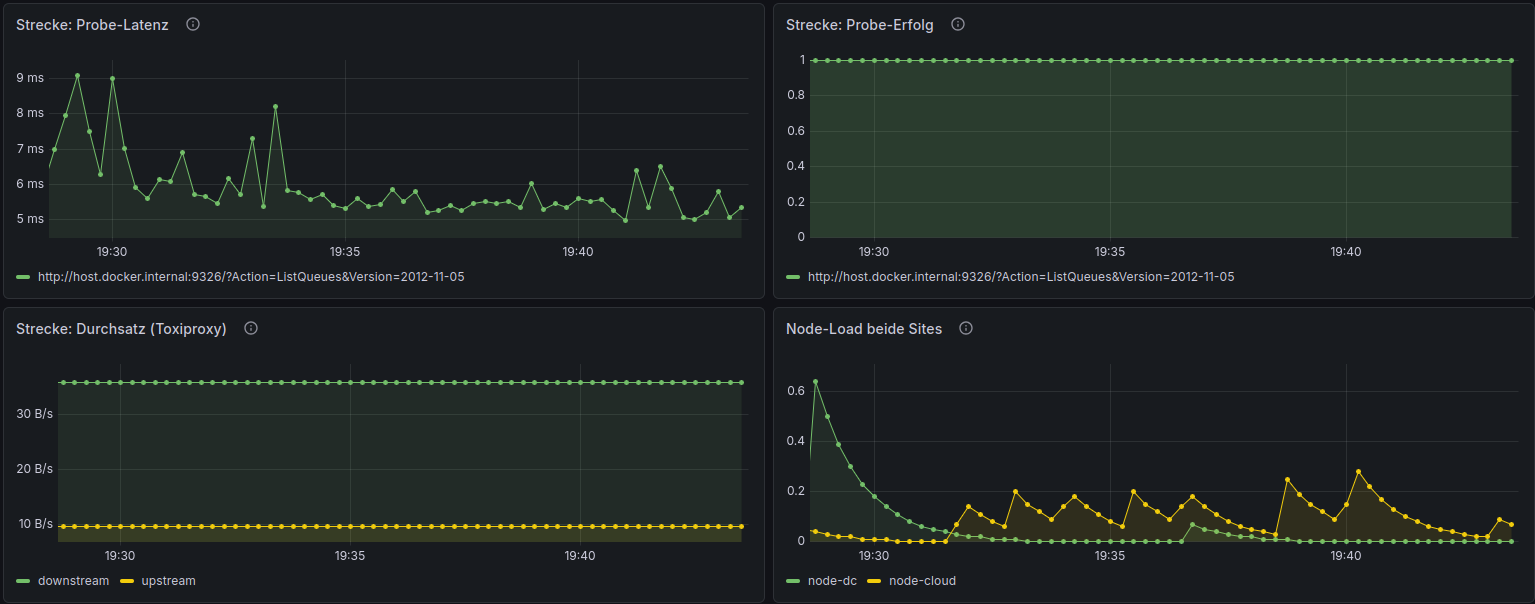Open info icon for Durchsatz (Toxiproxy) panel

point(251,328)
